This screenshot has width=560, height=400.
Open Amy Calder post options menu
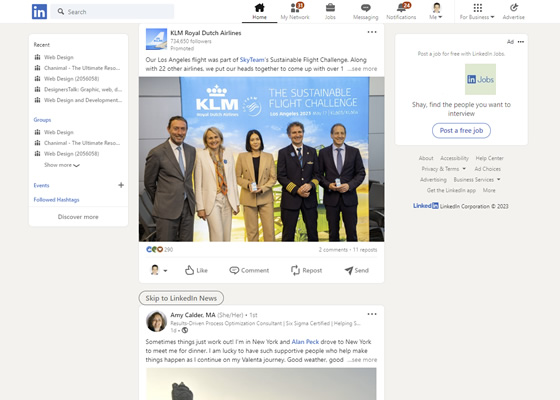(x=372, y=314)
